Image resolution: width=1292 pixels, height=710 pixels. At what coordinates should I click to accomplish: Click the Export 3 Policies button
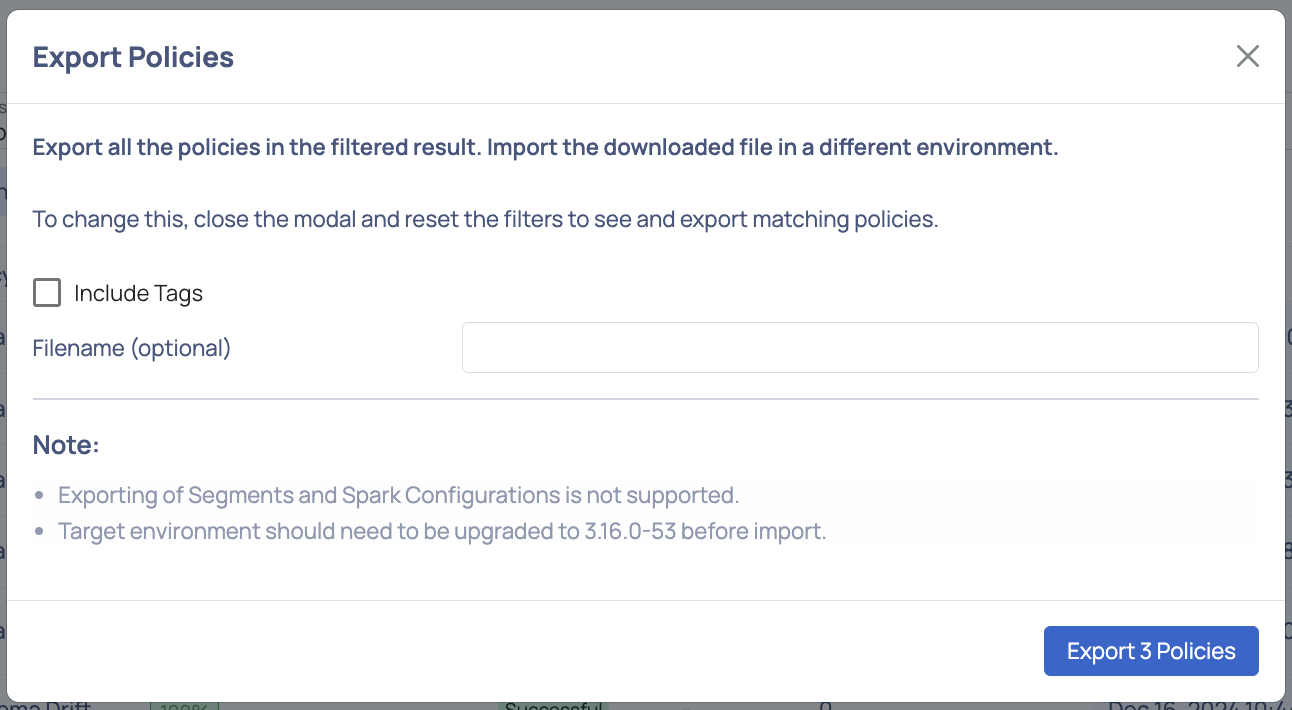tap(1151, 651)
